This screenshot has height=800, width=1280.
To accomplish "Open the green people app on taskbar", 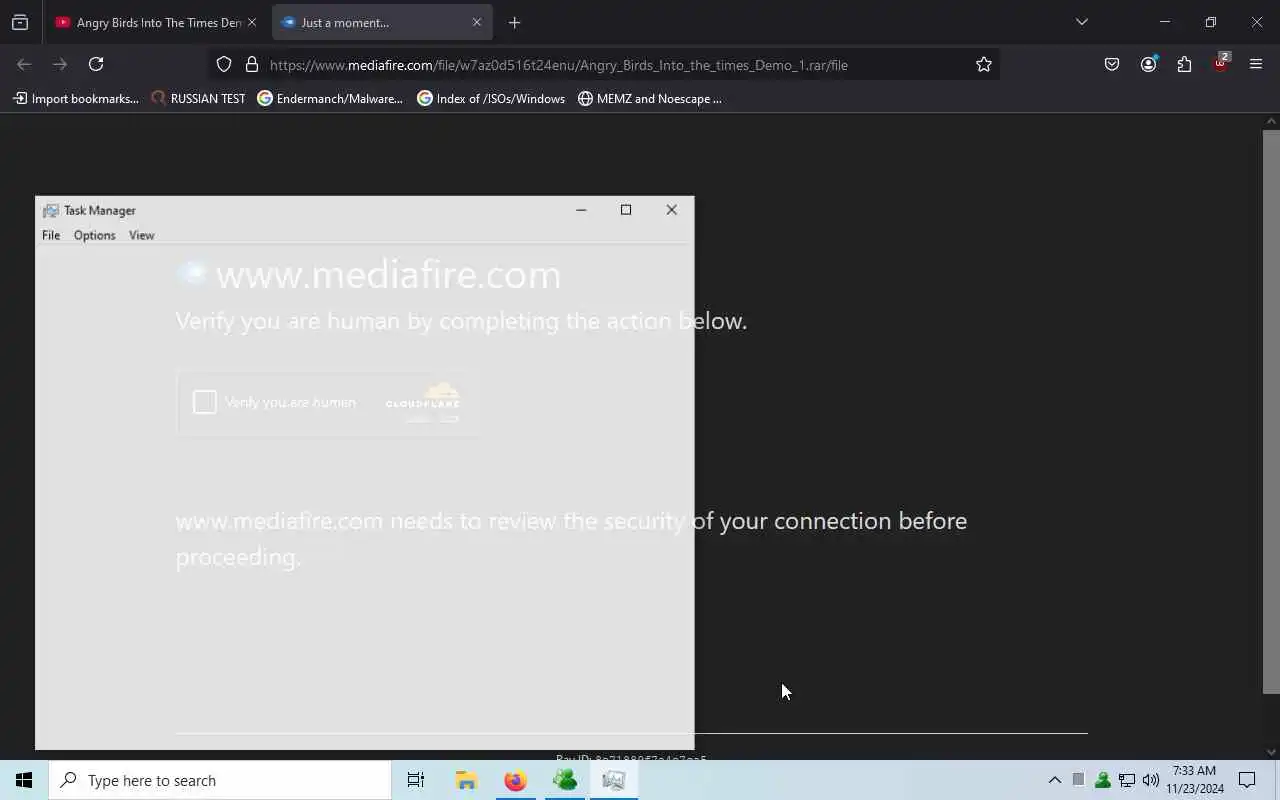I will [565, 780].
